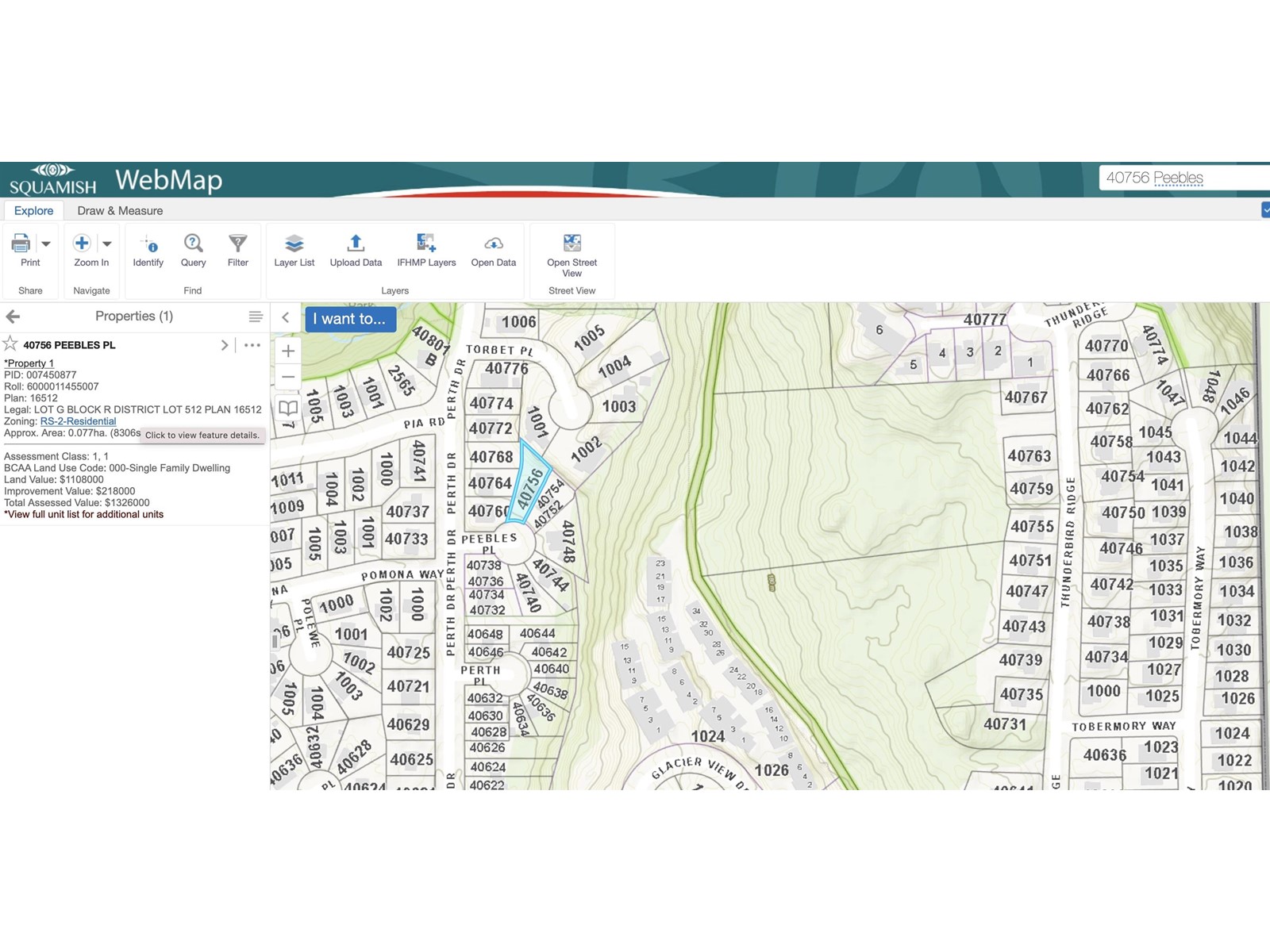The image size is (1270, 952).
Task: Select the Explore tab
Action: tap(34, 211)
